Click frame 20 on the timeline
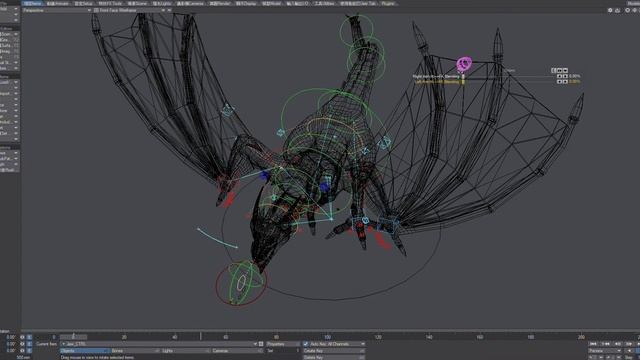The image size is (640, 360). pyautogui.click(x=124, y=337)
